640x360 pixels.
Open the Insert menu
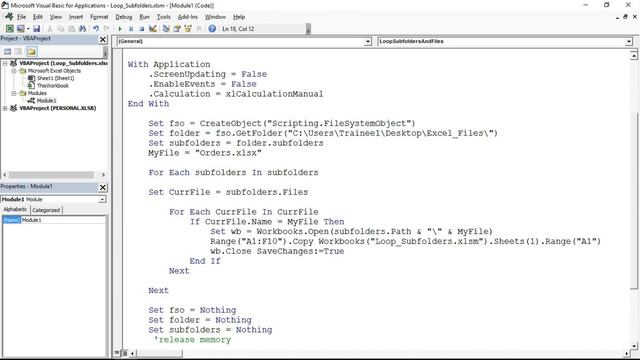tap(76, 17)
